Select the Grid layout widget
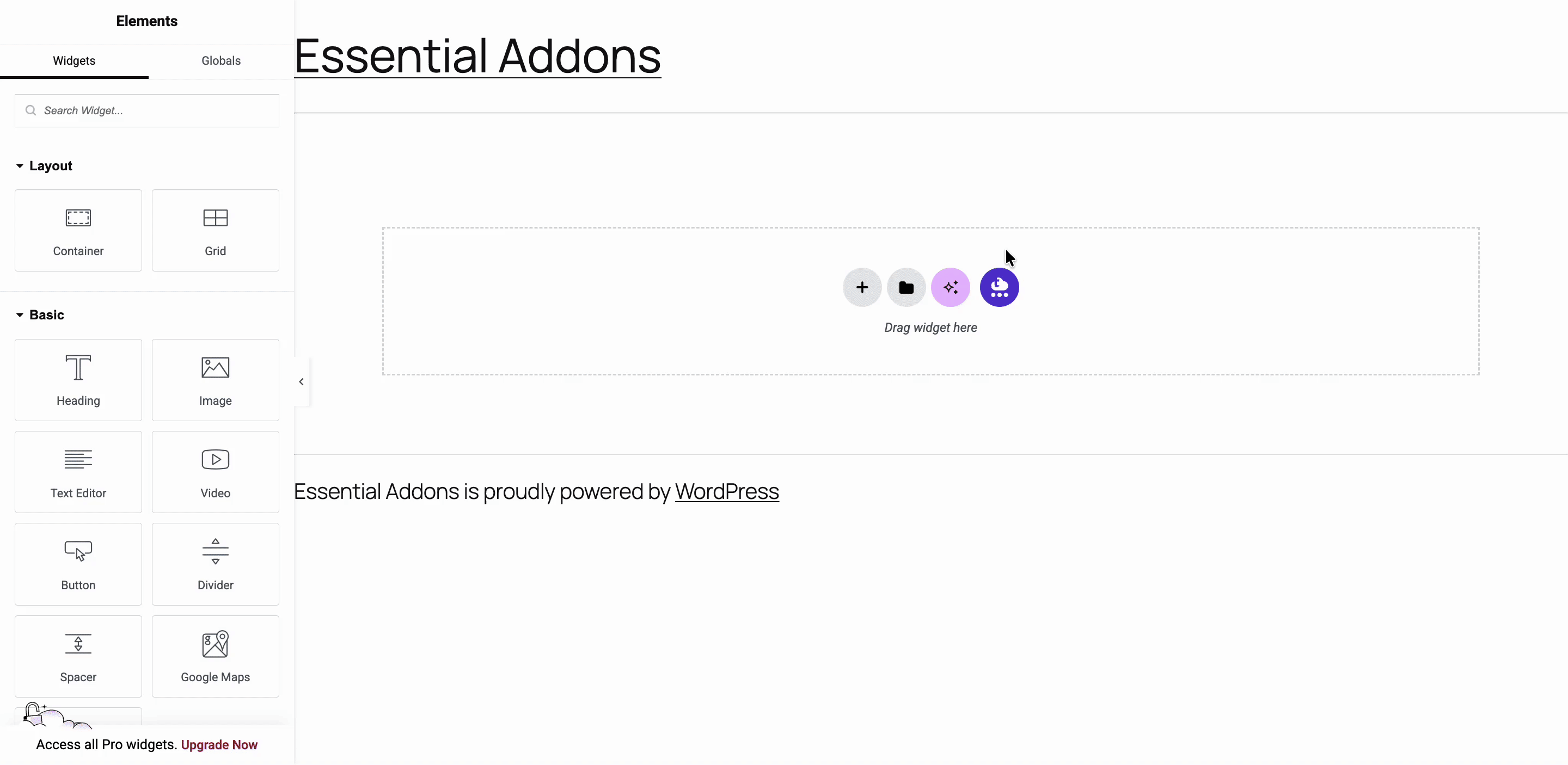This screenshot has height=765, width=1568. coord(215,231)
